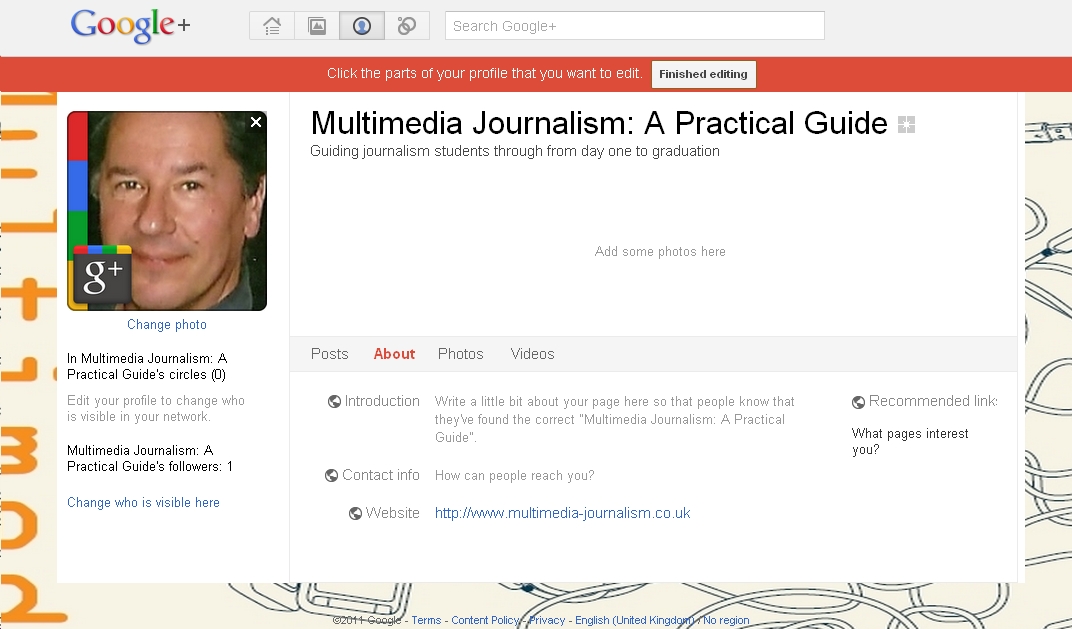
Task: Edit the page title Multimedia Journalism
Action: (599, 124)
